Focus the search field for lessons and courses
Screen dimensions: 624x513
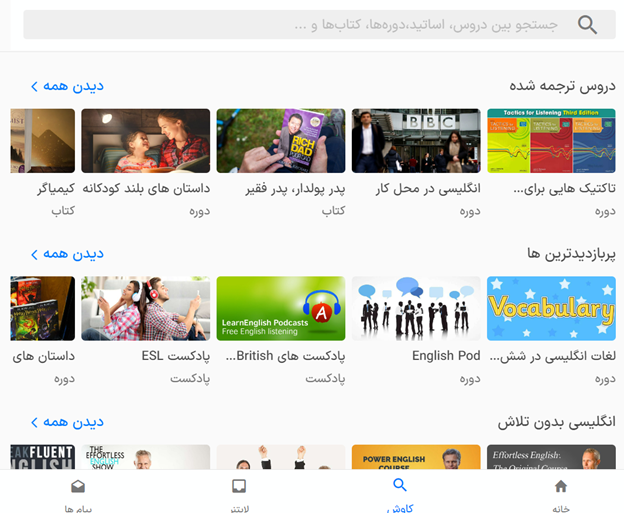tap(319, 25)
